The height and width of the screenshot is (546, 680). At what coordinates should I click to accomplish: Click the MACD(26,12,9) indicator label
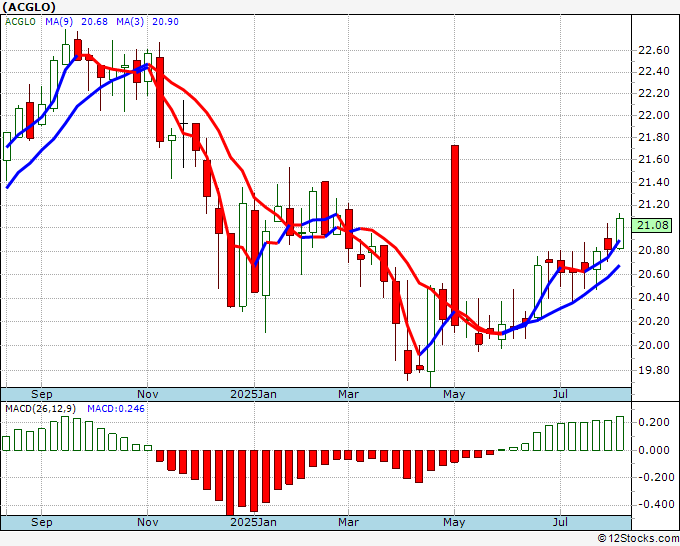[x=41, y=409]
